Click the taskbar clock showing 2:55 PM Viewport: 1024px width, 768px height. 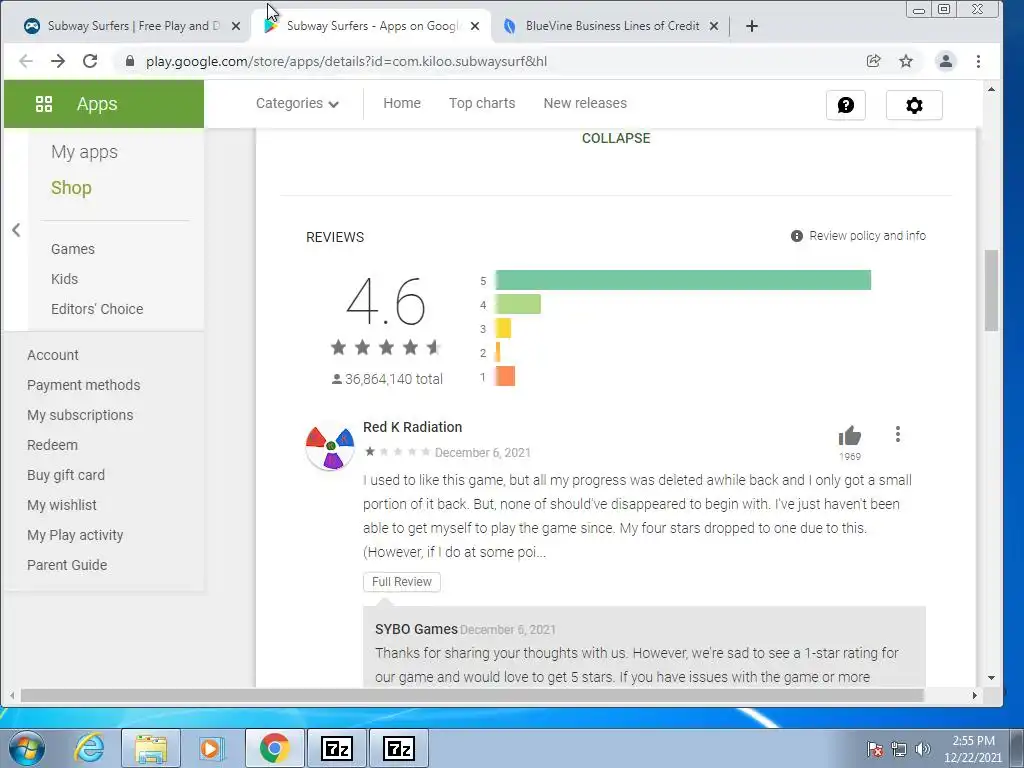coord(973,749)
